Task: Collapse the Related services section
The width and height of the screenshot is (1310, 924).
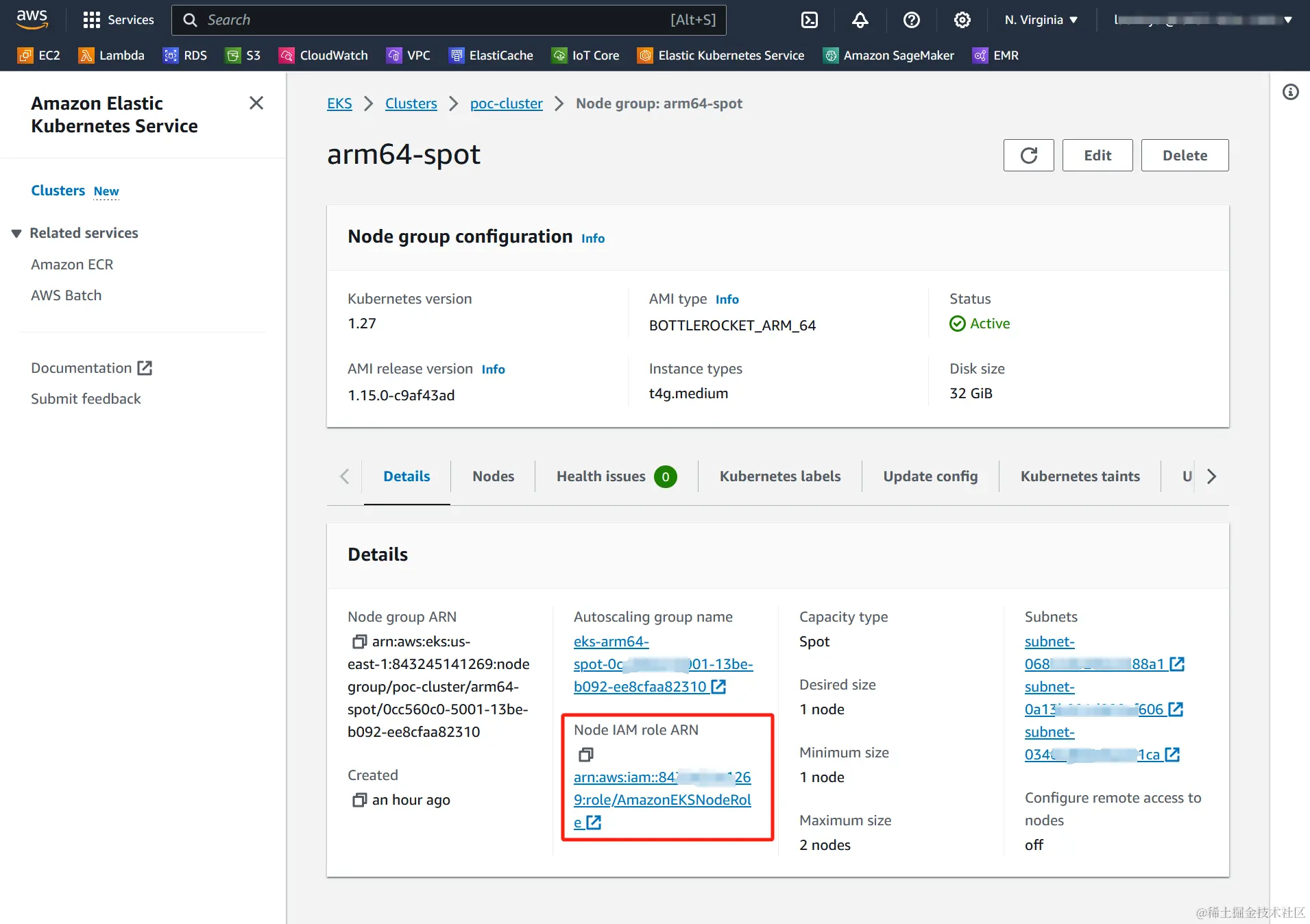Action: (16, 233)
